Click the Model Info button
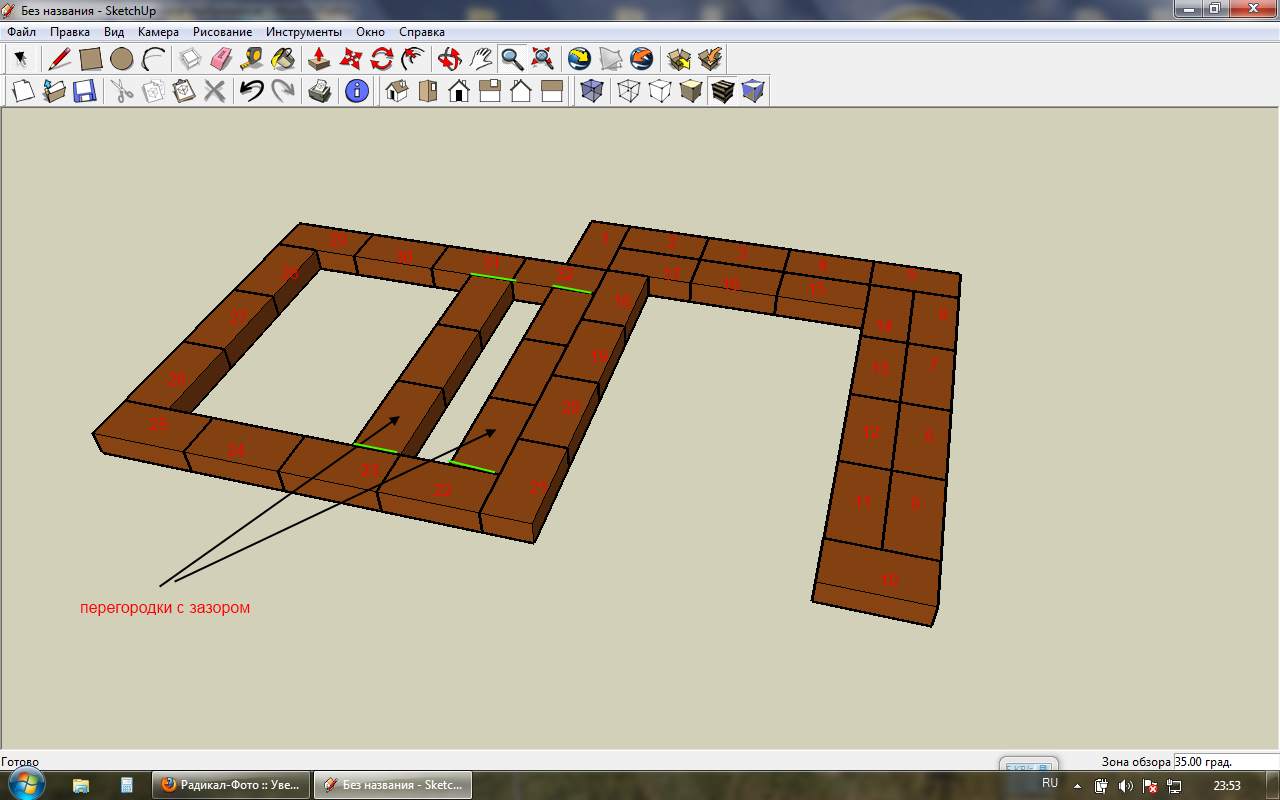Viewport: 1280px width, 800px height. 356,92
